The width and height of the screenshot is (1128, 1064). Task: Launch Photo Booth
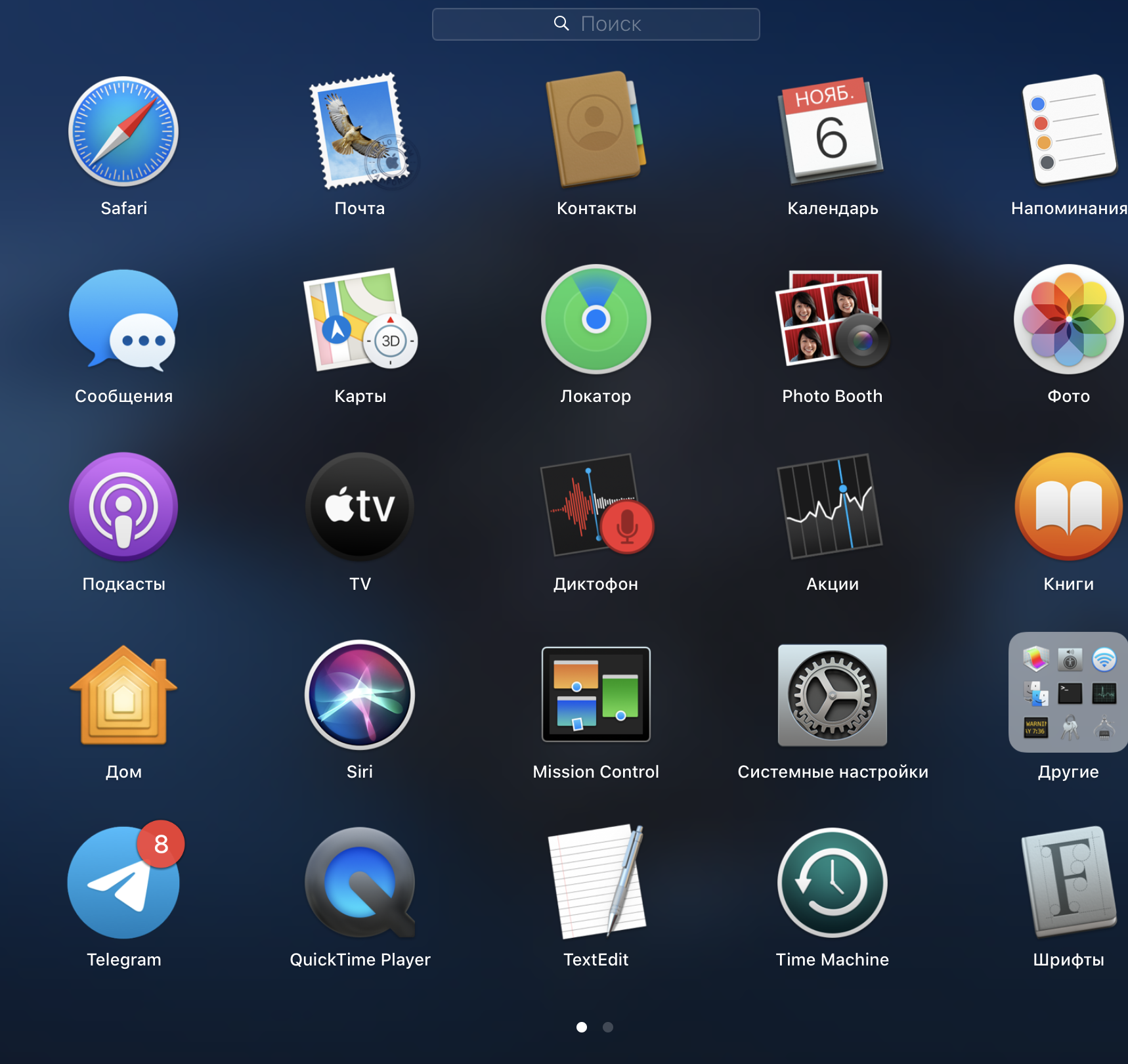[x=833, y=319]
